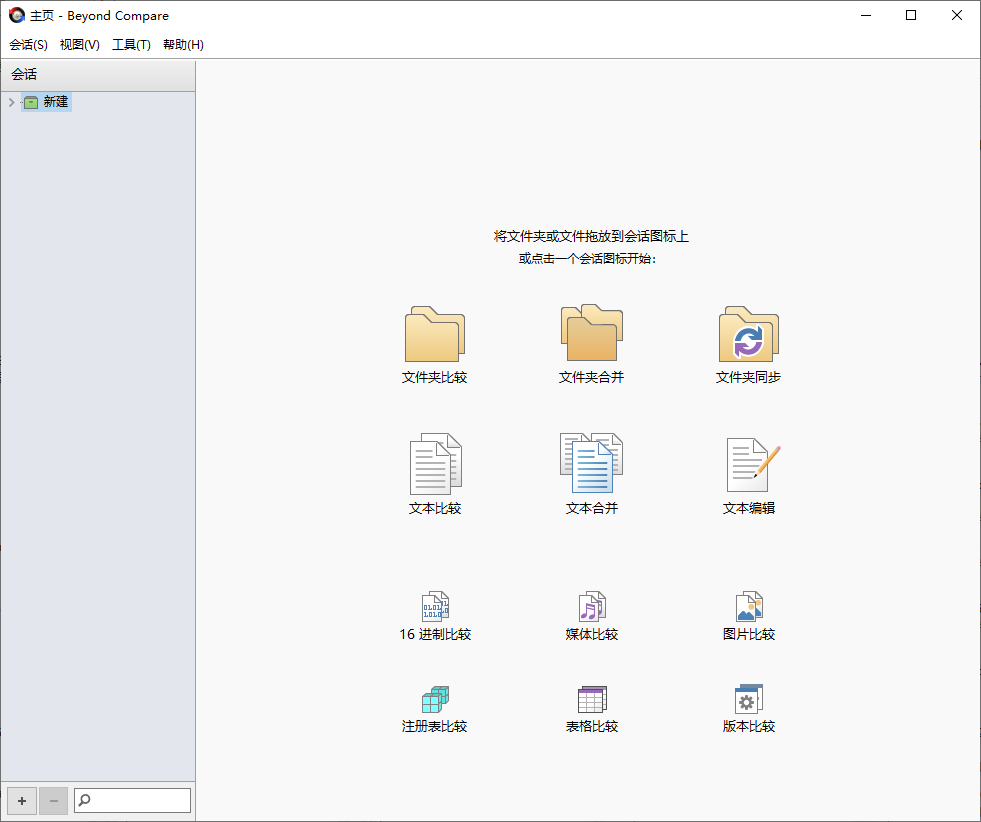This screenshot has width=981, height=822.
Task: Open the 文本比较 text compare icon
Action: click(435, 464)
